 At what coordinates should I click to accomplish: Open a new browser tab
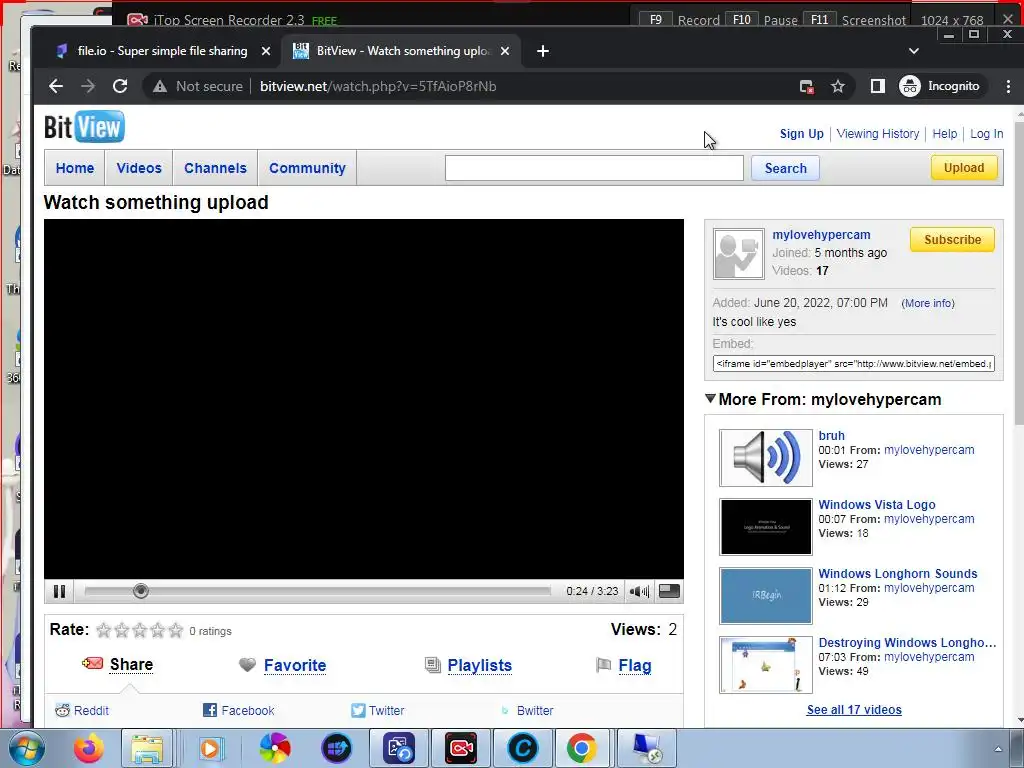pyautogui.click(x=543, y=51)
